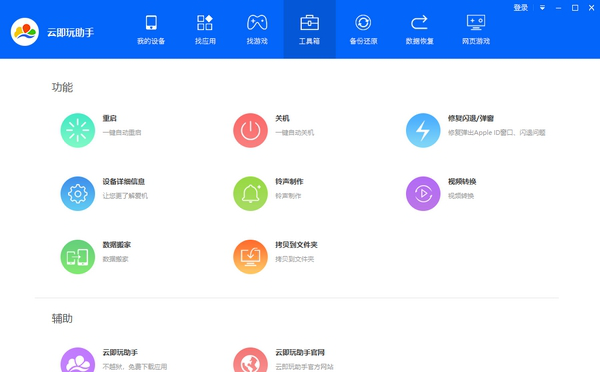
Task: Click the 登录 link
Action: 521,8
